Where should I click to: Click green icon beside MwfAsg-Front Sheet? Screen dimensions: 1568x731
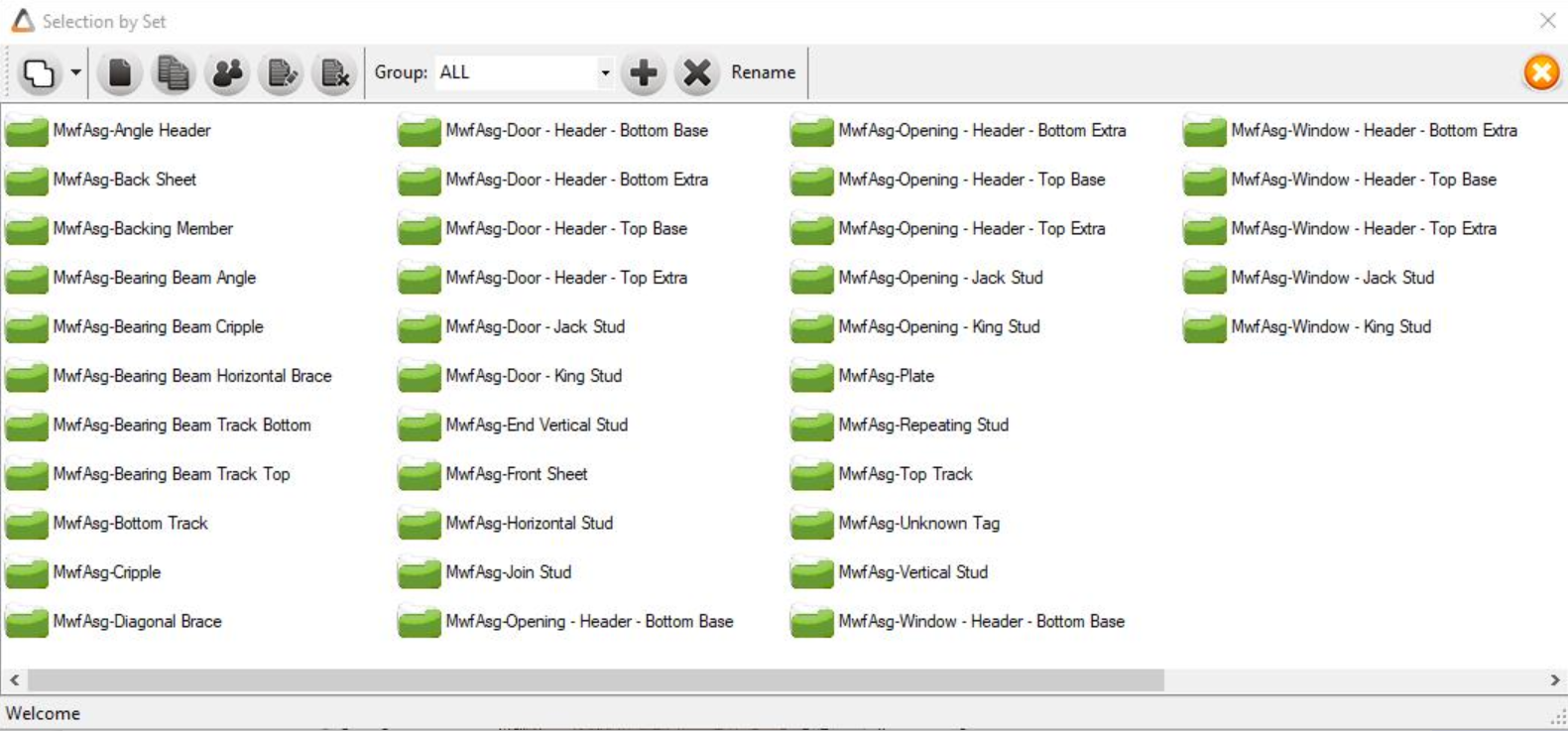click(x=420, y=474)
